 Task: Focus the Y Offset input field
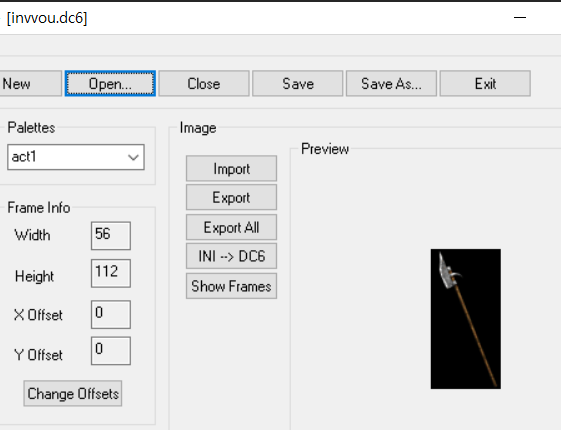pyautogui.click(x=111, y=351)
